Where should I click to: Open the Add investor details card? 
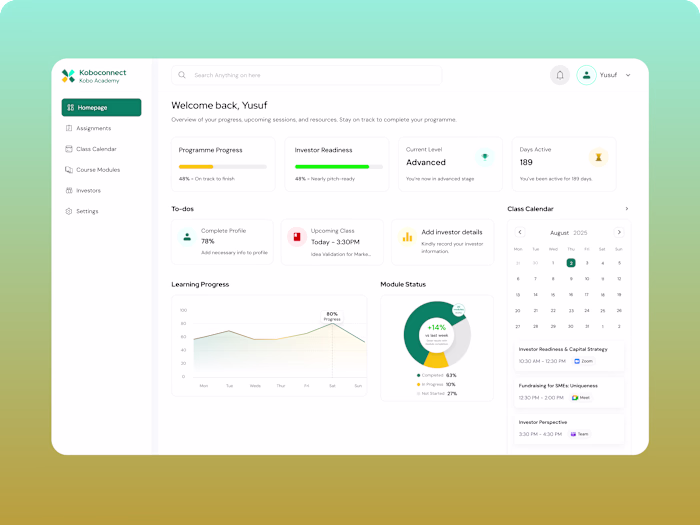[442, 242]
